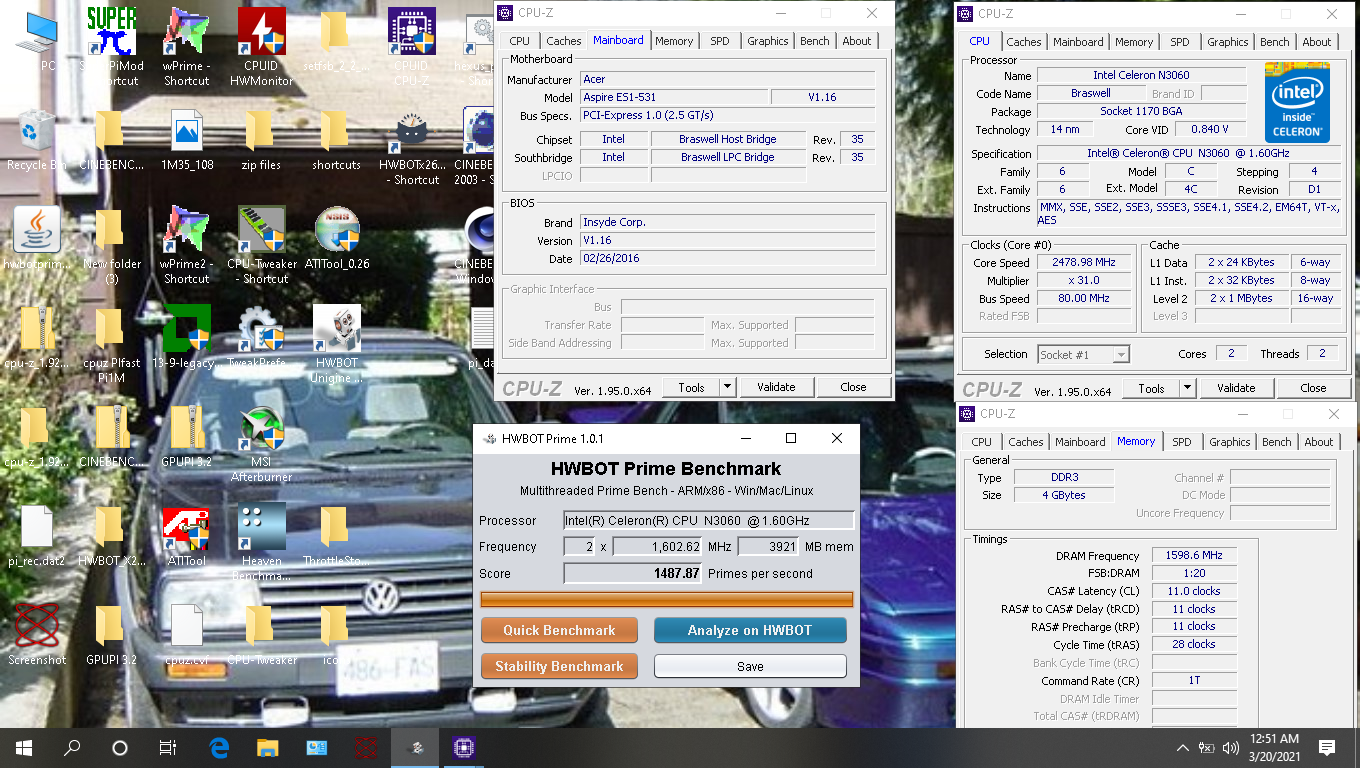This screenshot has width=1360, height=768.
Task: Open the taskbar search icon
Action: (x=72, y=747)
